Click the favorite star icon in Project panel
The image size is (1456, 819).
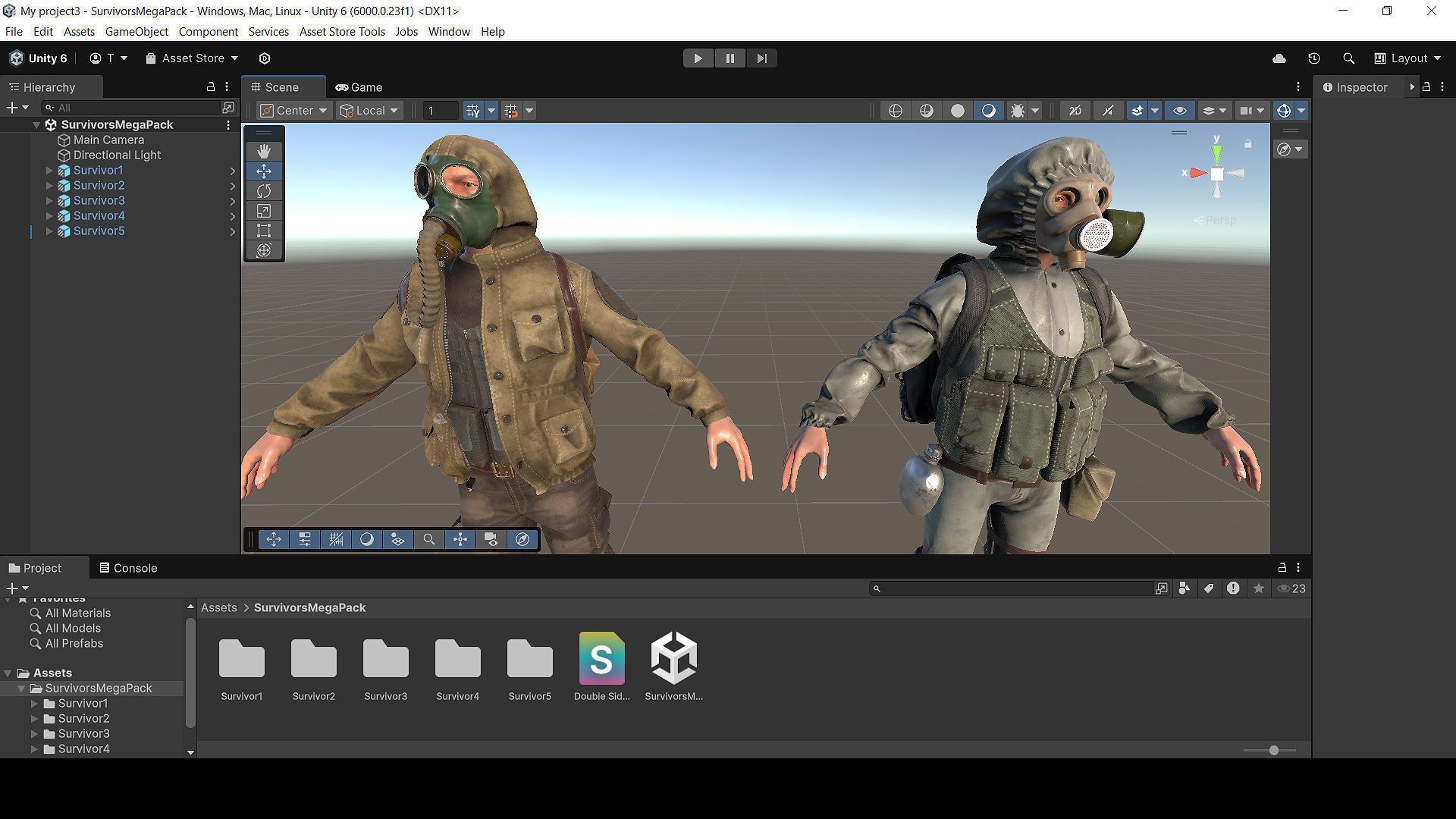click(1259, 588)
